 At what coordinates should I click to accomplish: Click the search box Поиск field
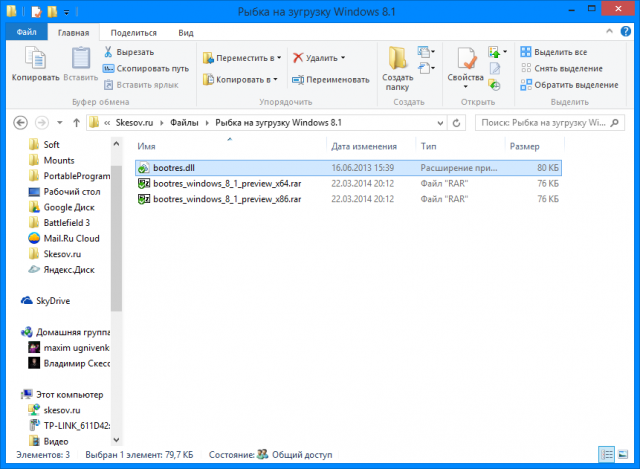pyautogui.click(x=549, y=122)
